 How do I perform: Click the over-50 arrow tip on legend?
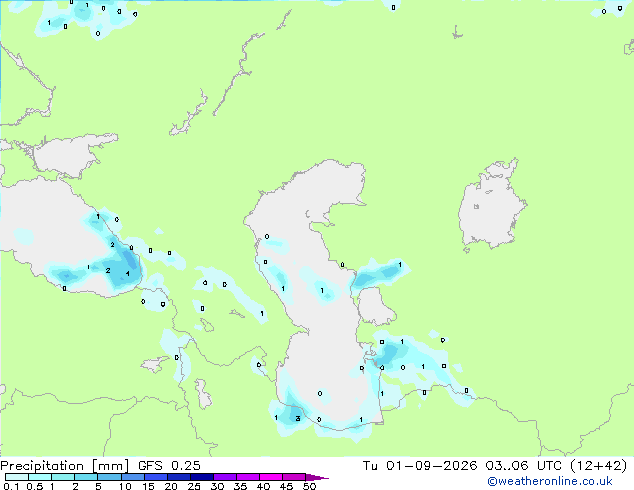click(x=317, y=477)
